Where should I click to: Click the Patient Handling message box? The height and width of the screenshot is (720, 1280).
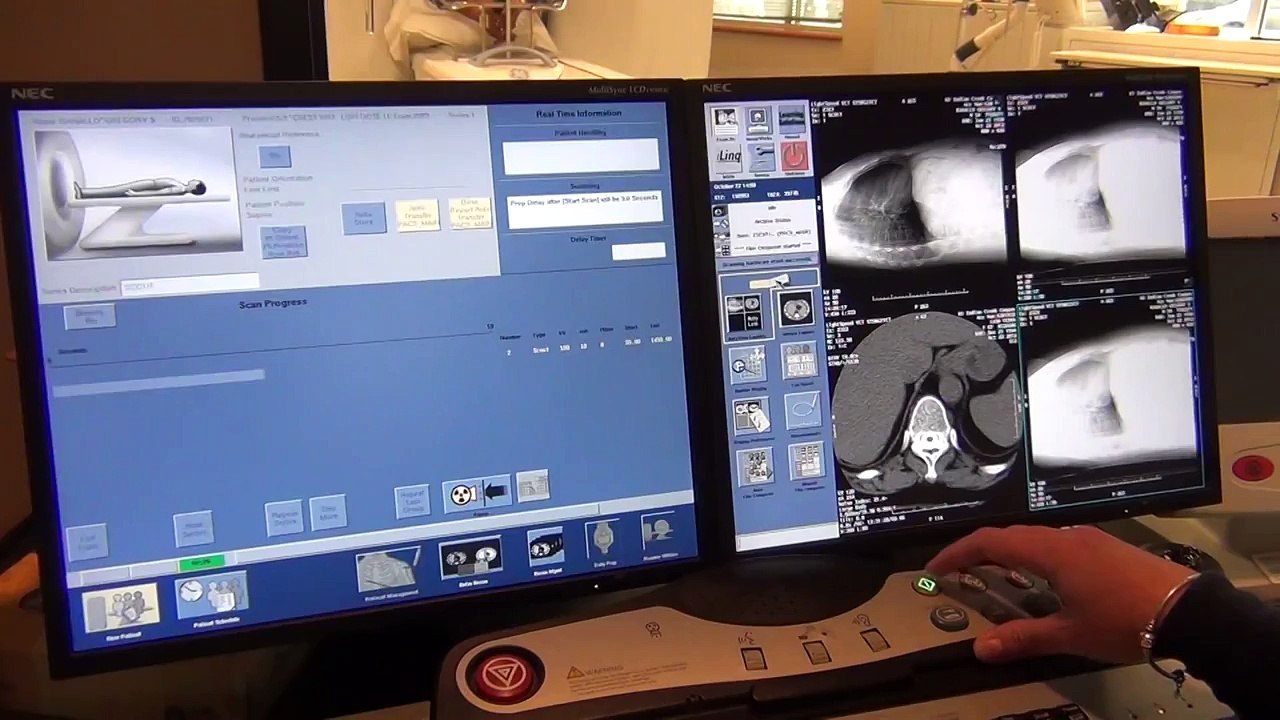(581, 156)
